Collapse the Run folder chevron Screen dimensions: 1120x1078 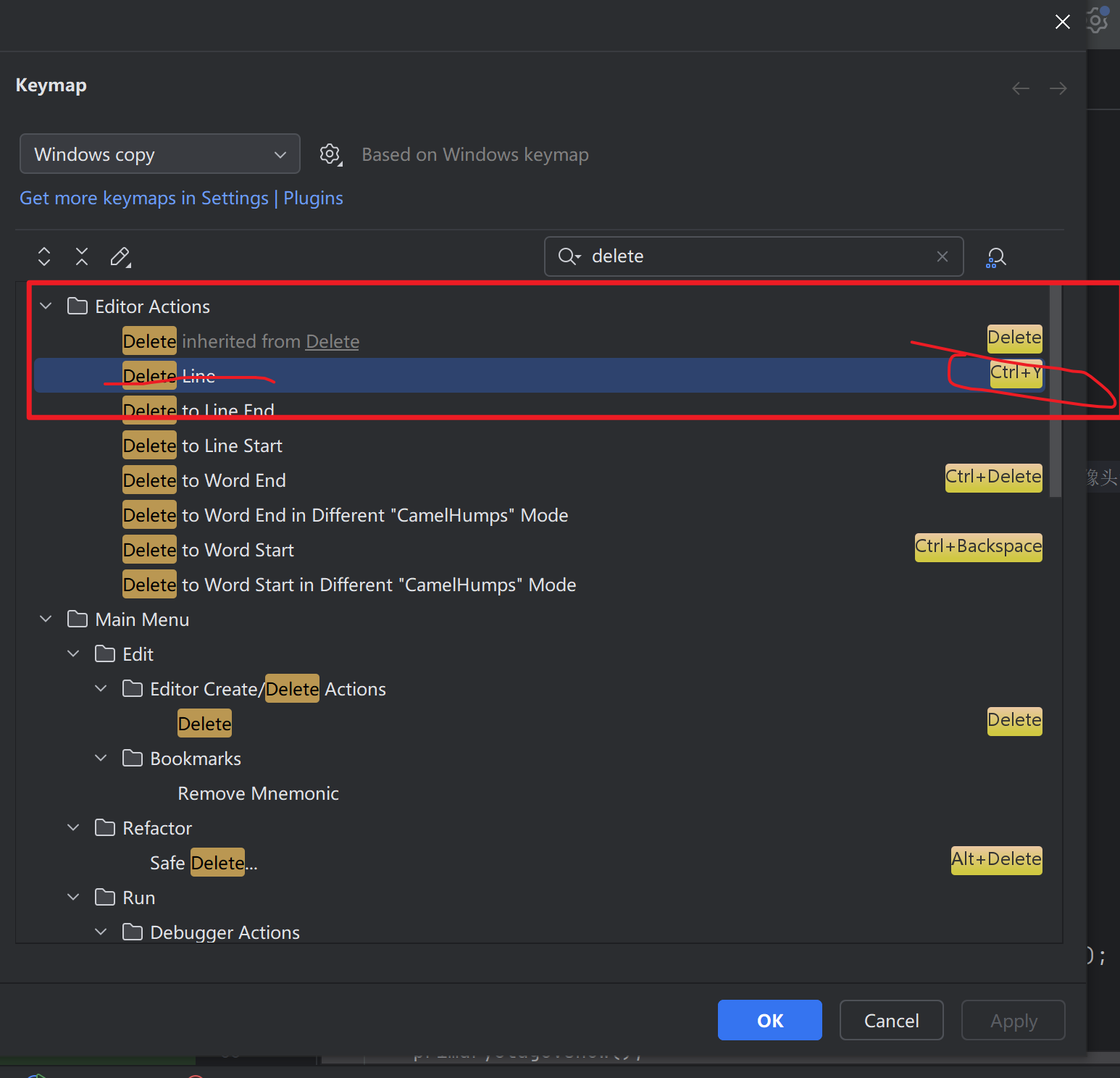[x=74, y=897]
